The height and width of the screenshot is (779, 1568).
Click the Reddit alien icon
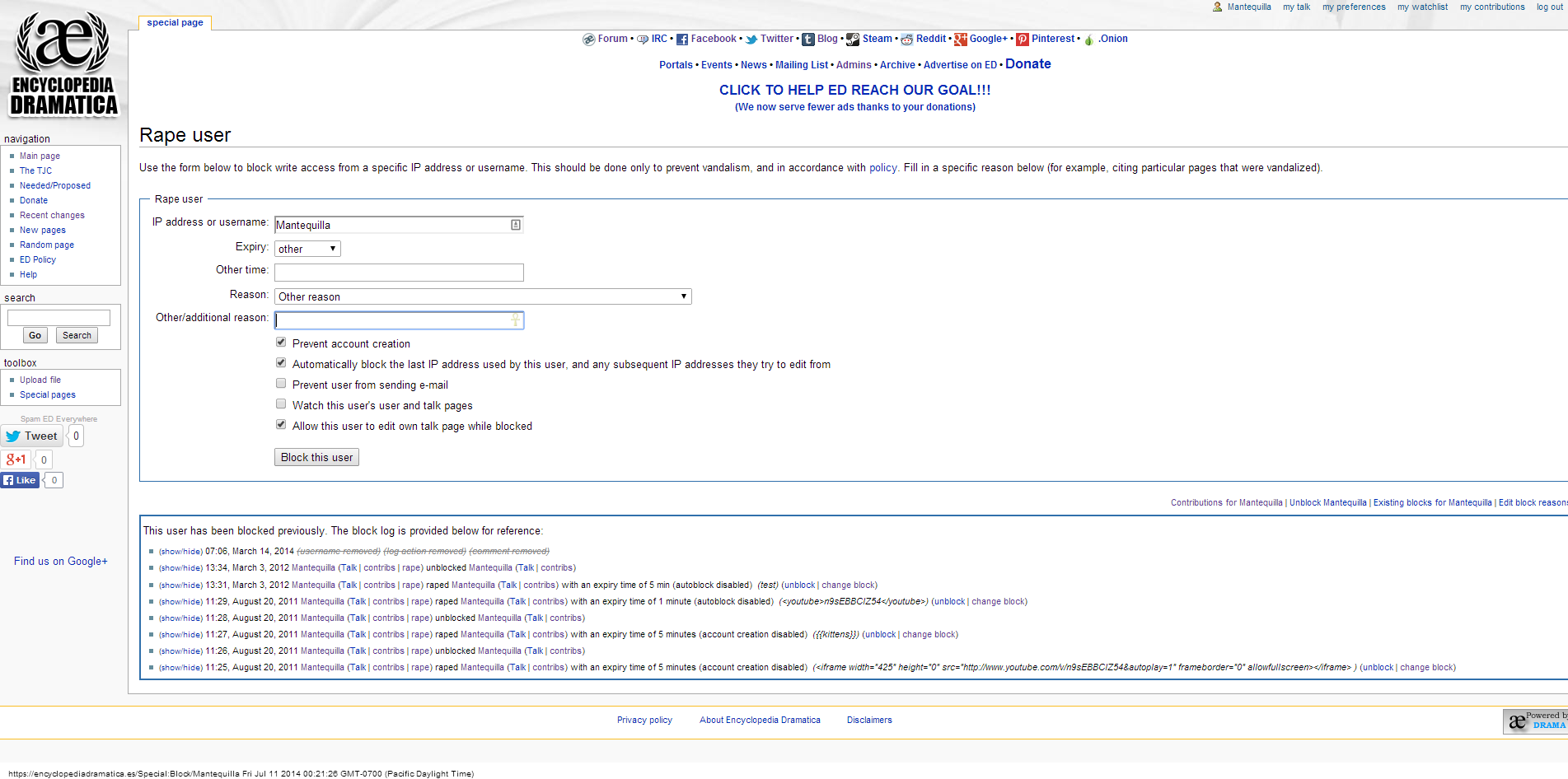906,40
